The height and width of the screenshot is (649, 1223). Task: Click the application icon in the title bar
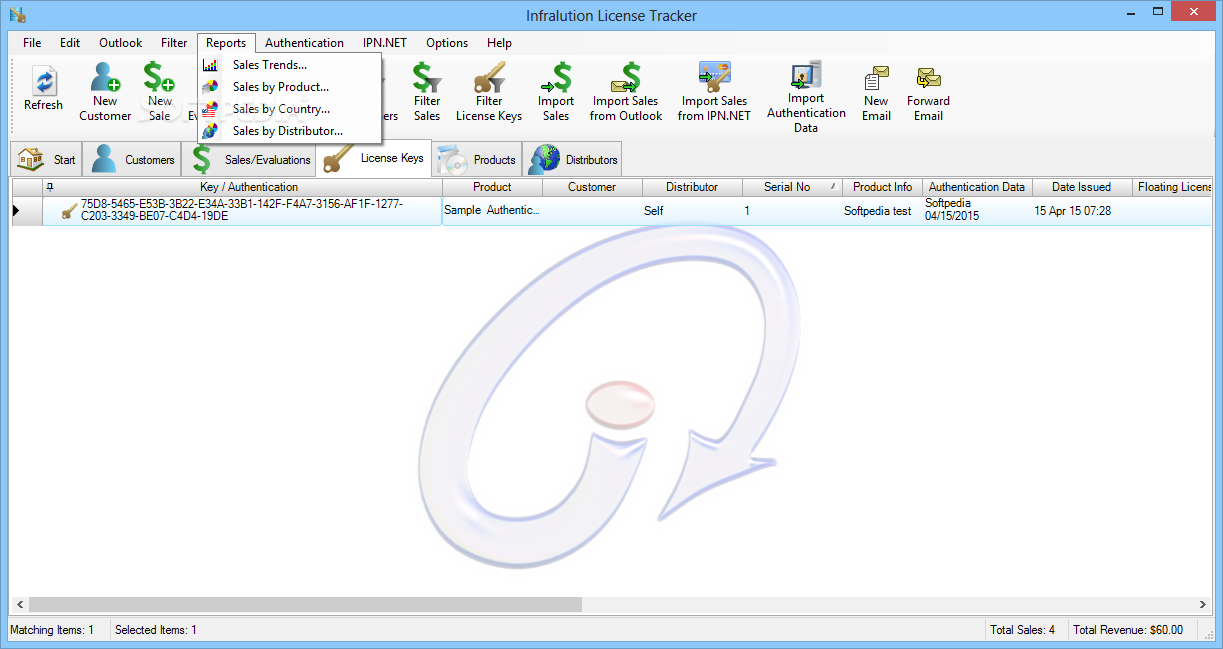pos(16,14)
